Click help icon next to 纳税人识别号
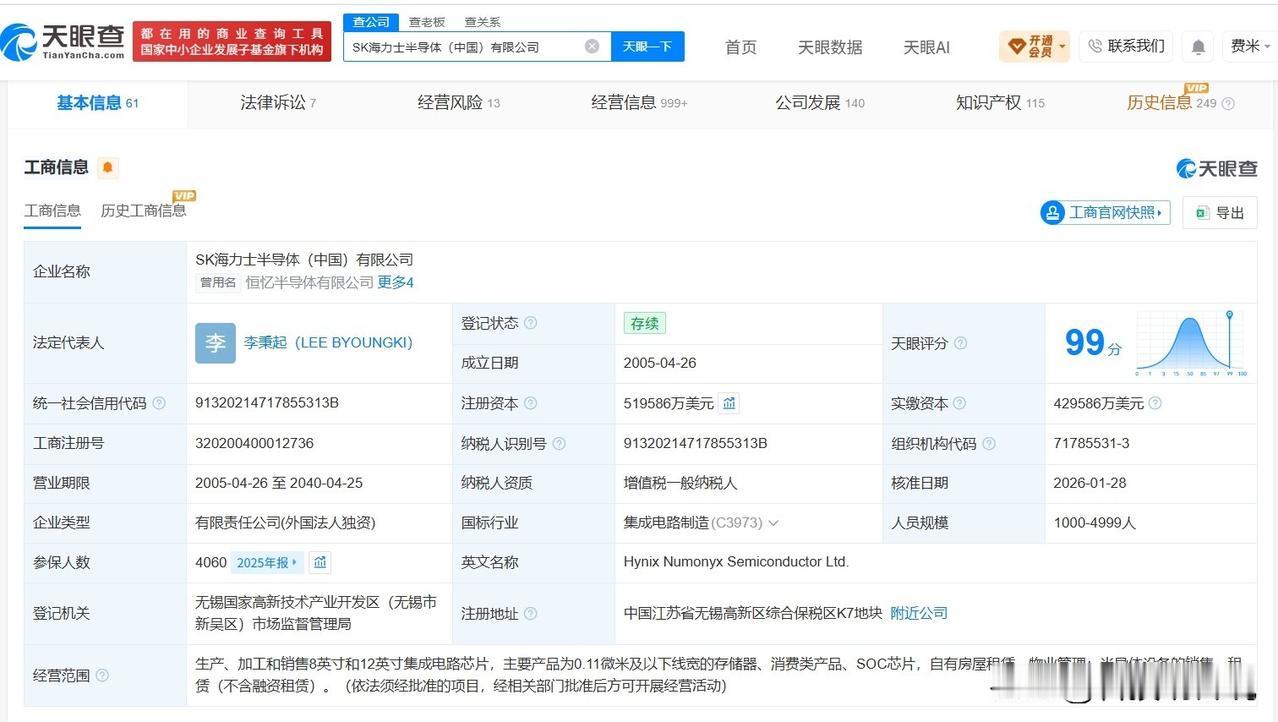 click(x=558, y=443)
